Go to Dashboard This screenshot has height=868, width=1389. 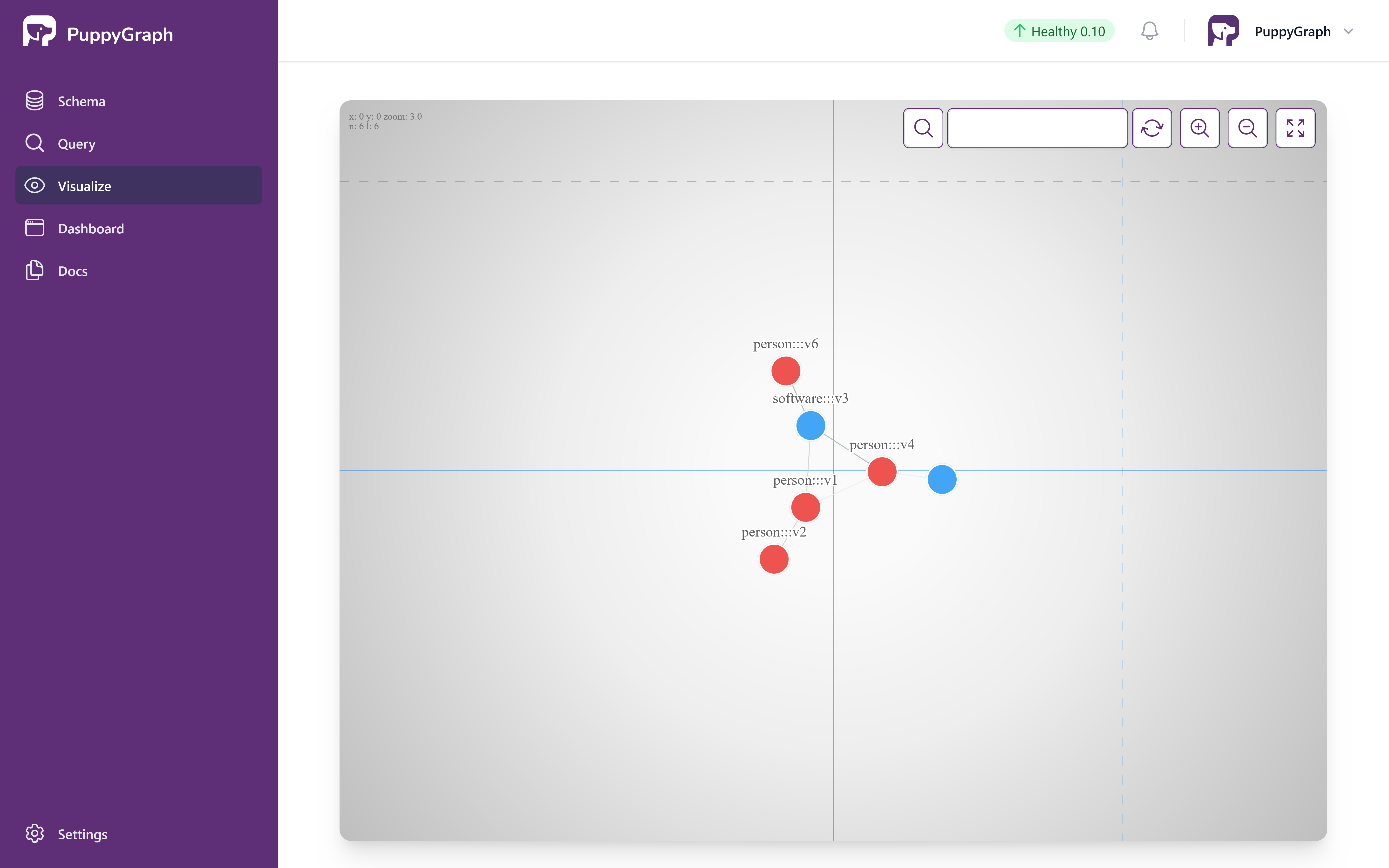pos(91,229)
